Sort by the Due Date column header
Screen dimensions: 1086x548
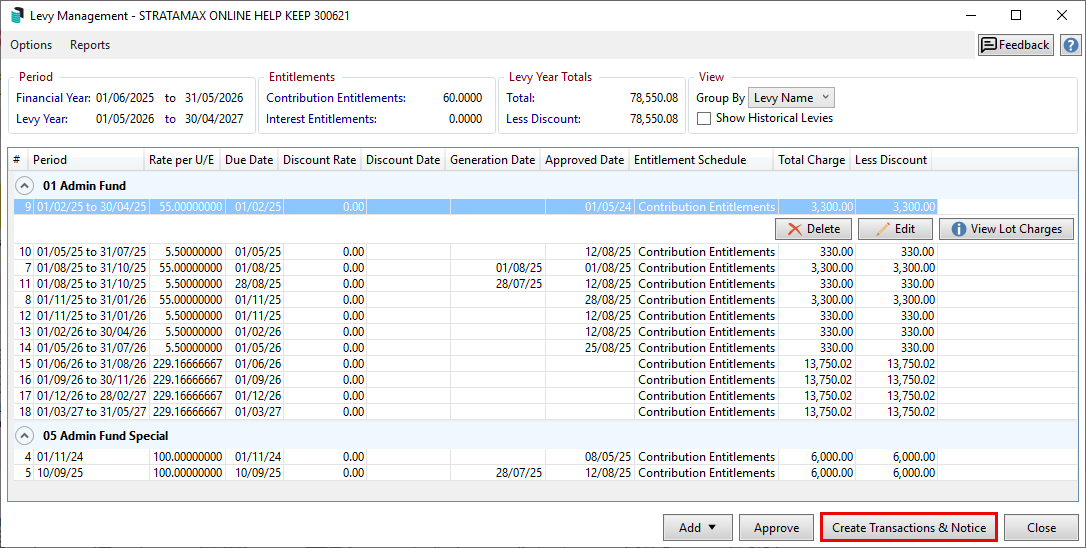[249, 160]
